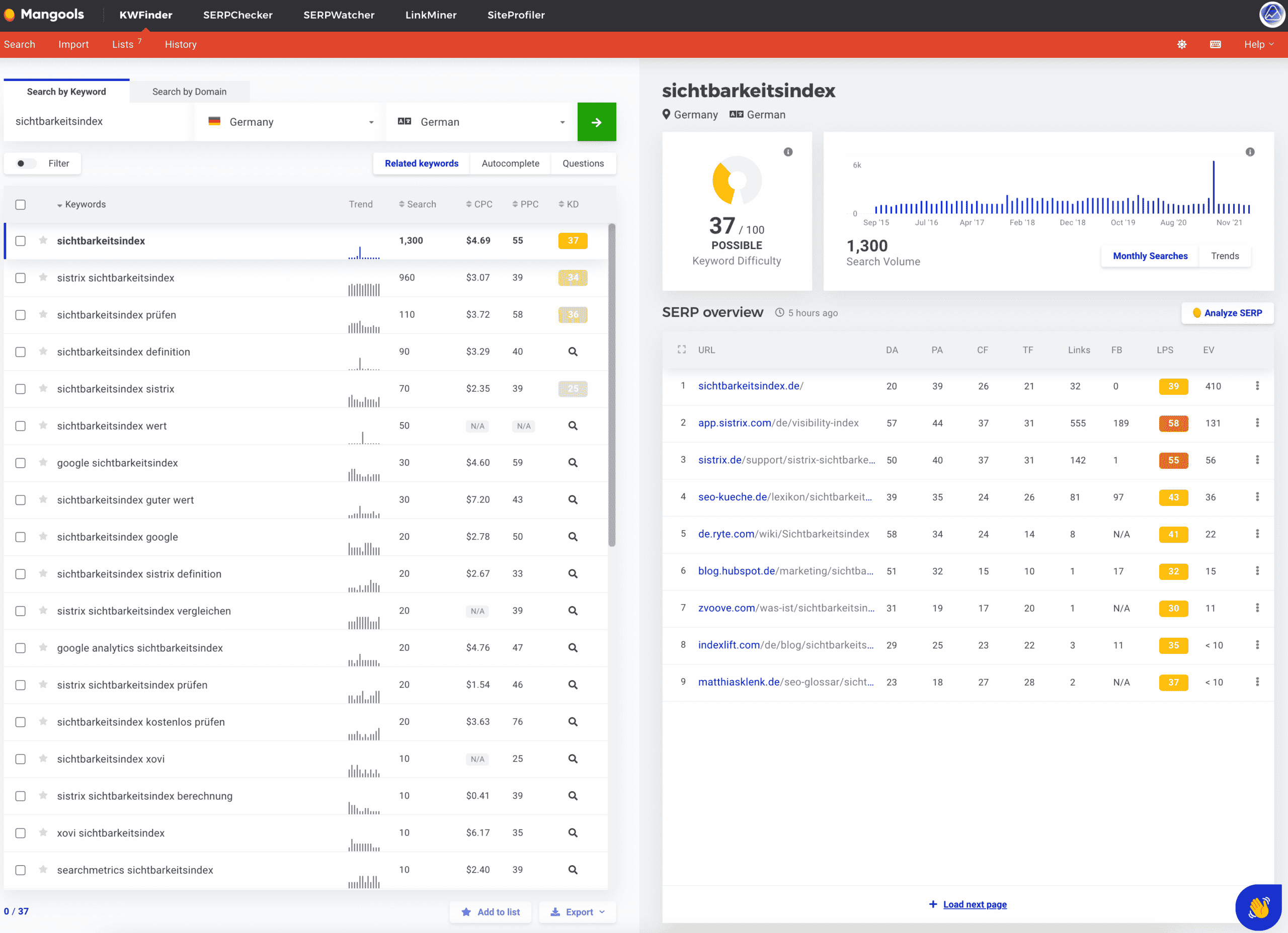The height and width of the screenshot is (933, 1288).
Task: Sort by Search column
Action: [417, 204]
